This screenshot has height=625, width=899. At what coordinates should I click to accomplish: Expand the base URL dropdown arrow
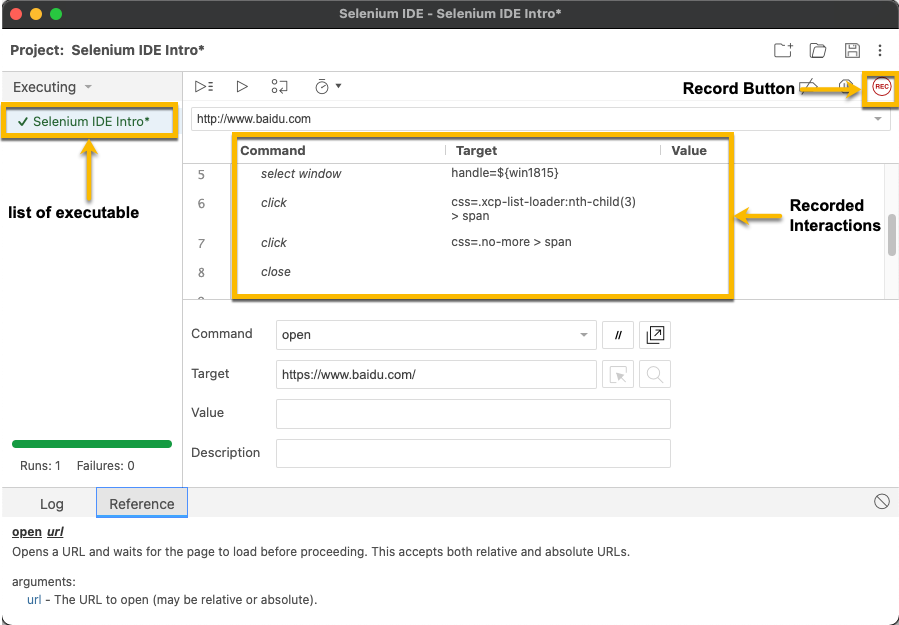(878, 119)
